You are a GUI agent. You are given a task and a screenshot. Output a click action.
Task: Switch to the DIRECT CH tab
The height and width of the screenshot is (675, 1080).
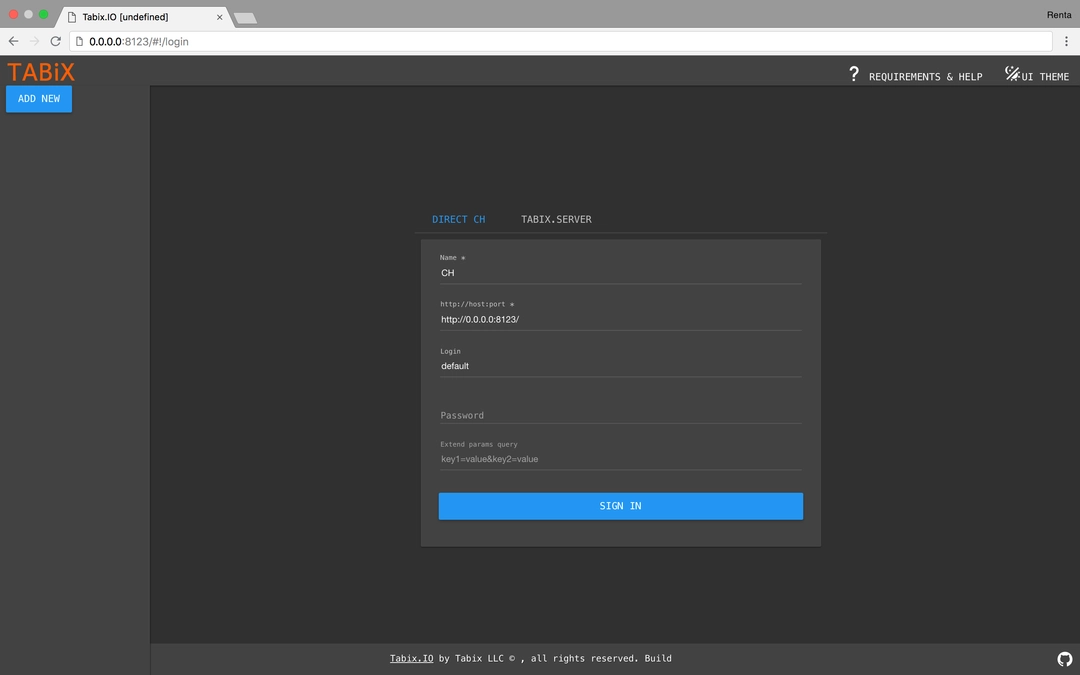tap(459, 219)
